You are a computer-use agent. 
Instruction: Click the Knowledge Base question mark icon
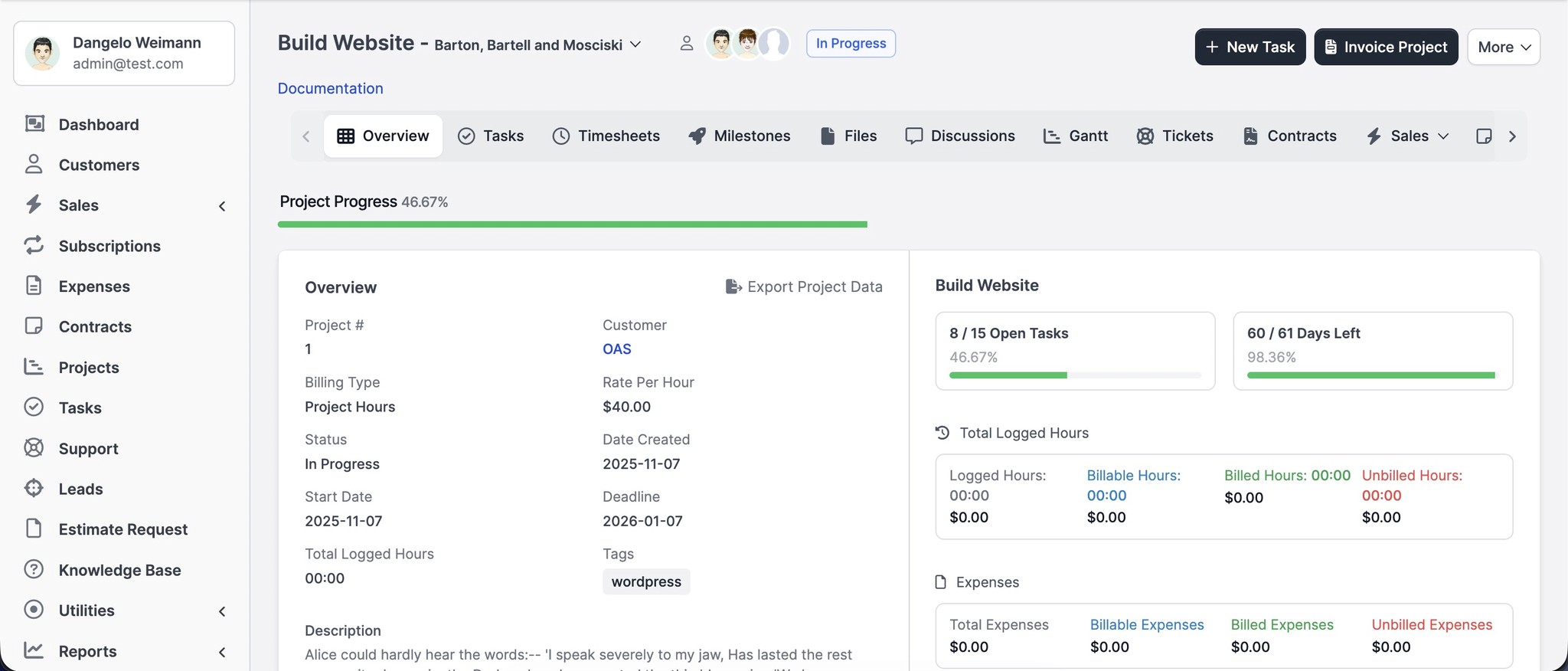tap(34, 569)
